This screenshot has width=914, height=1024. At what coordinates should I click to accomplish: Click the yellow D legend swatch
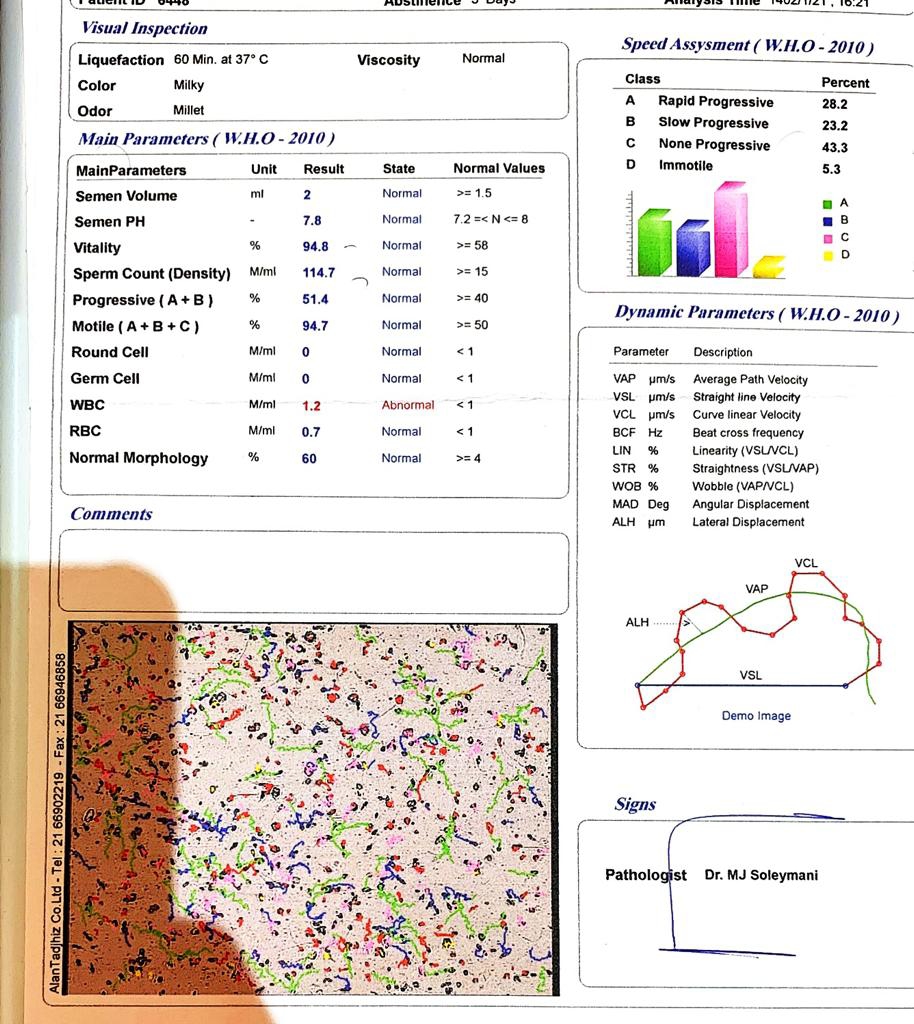(x=828, y=256)
